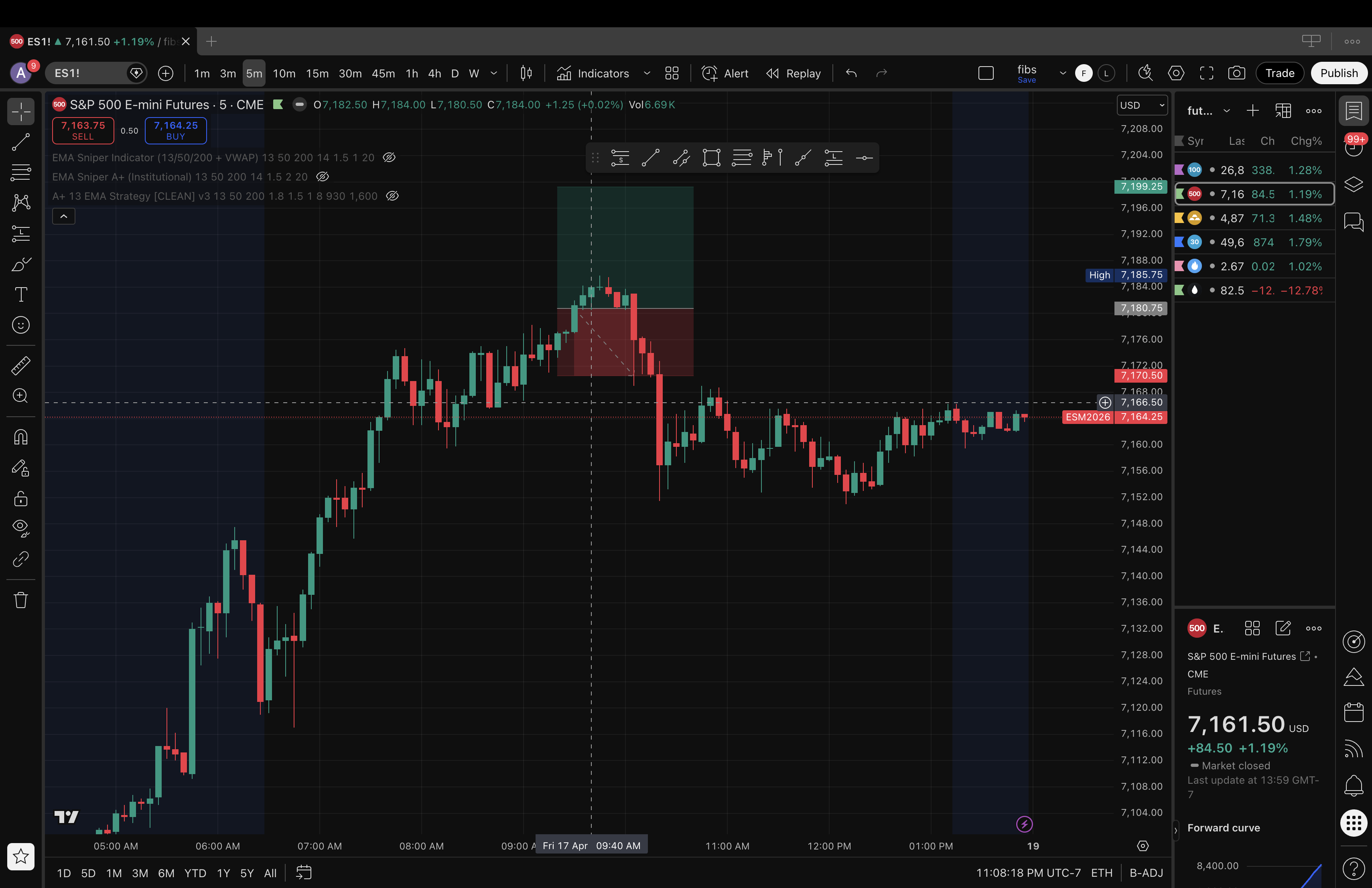
Task: Toggle visibility of EMA Sniper A+ Institutional
Action: [323, 176]
